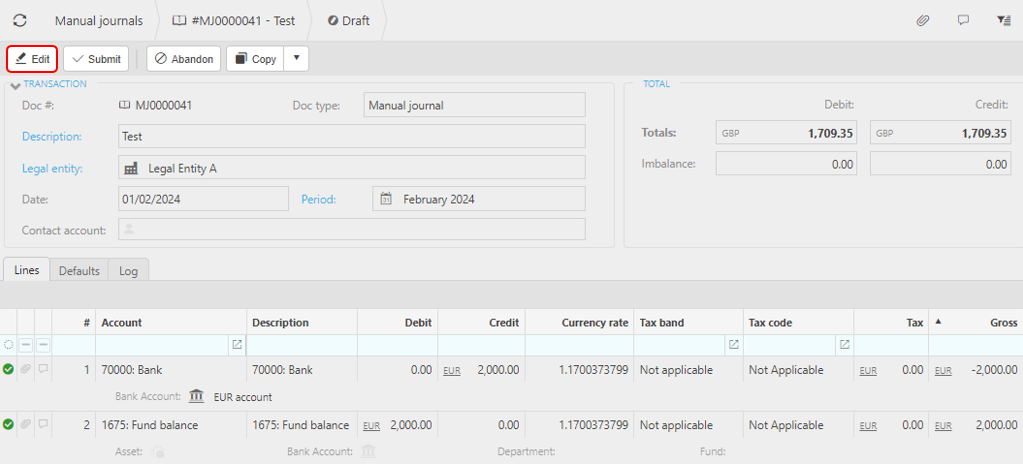
Task: Click the Description field containing Test
Action: click(x=352, y=136)
